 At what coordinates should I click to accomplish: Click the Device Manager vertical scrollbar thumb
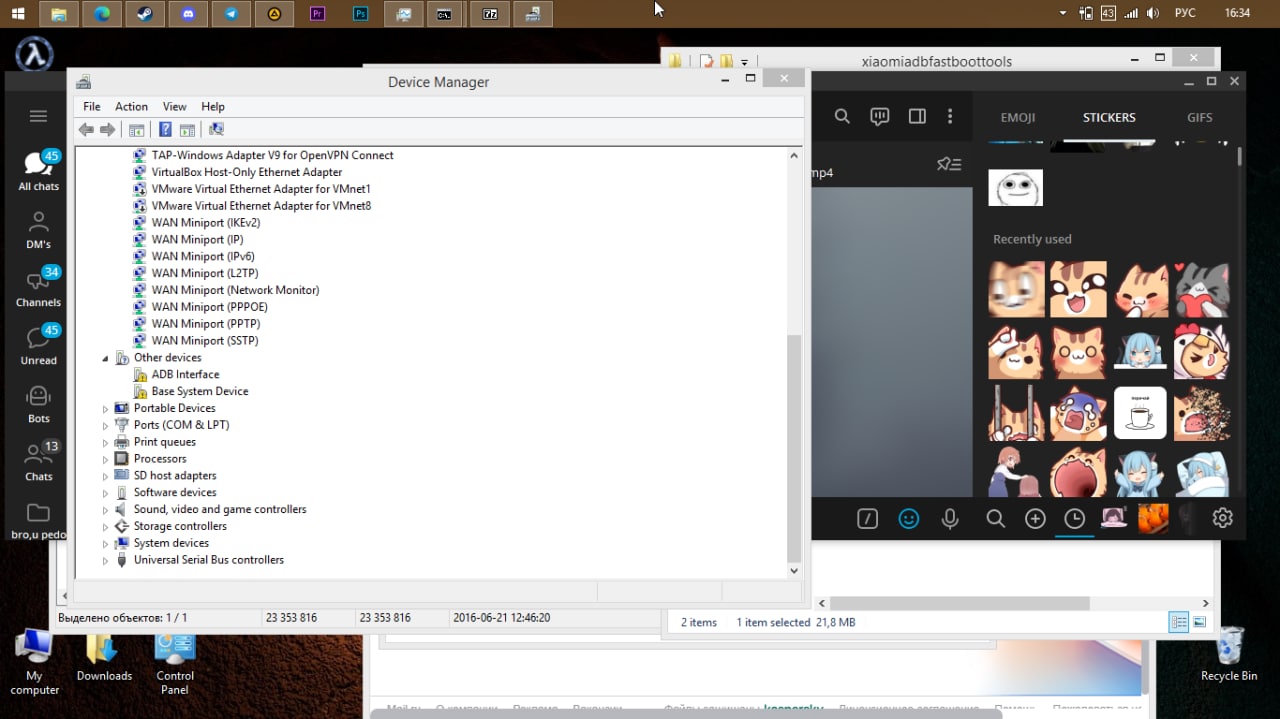tap(794, 448)
